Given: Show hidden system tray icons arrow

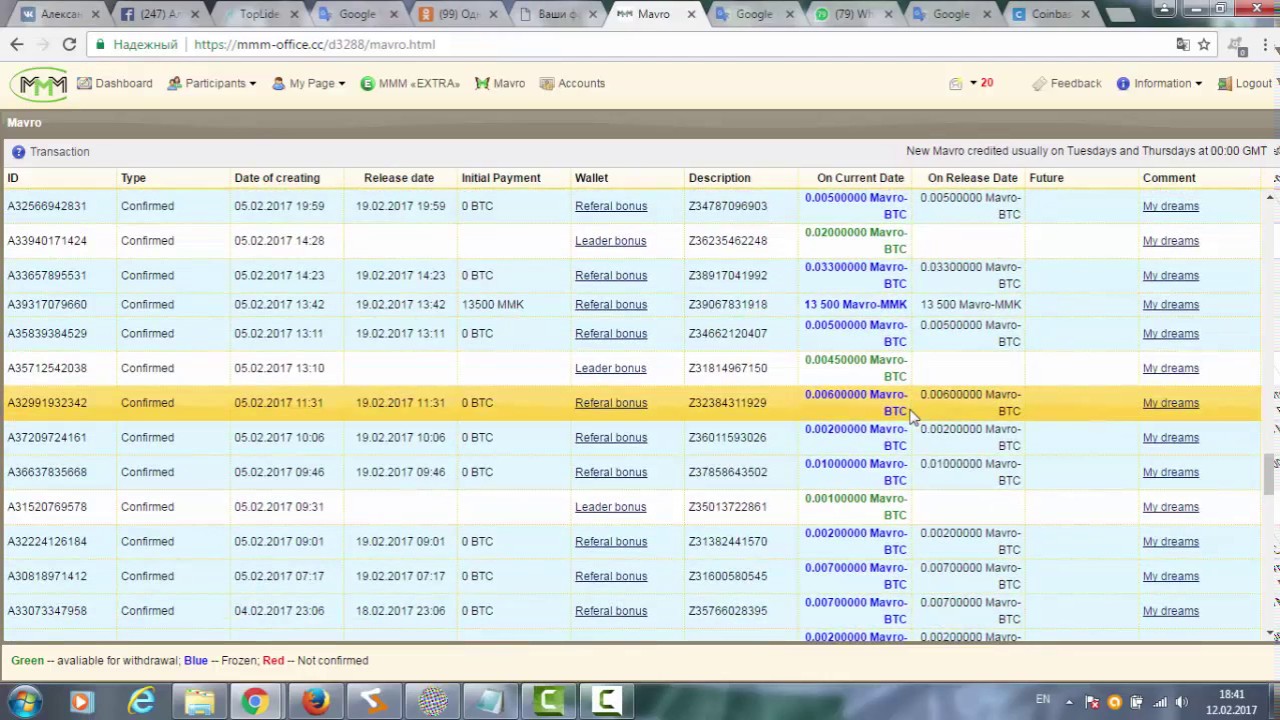Looking at the screenshot, I should coord(1068,702).
